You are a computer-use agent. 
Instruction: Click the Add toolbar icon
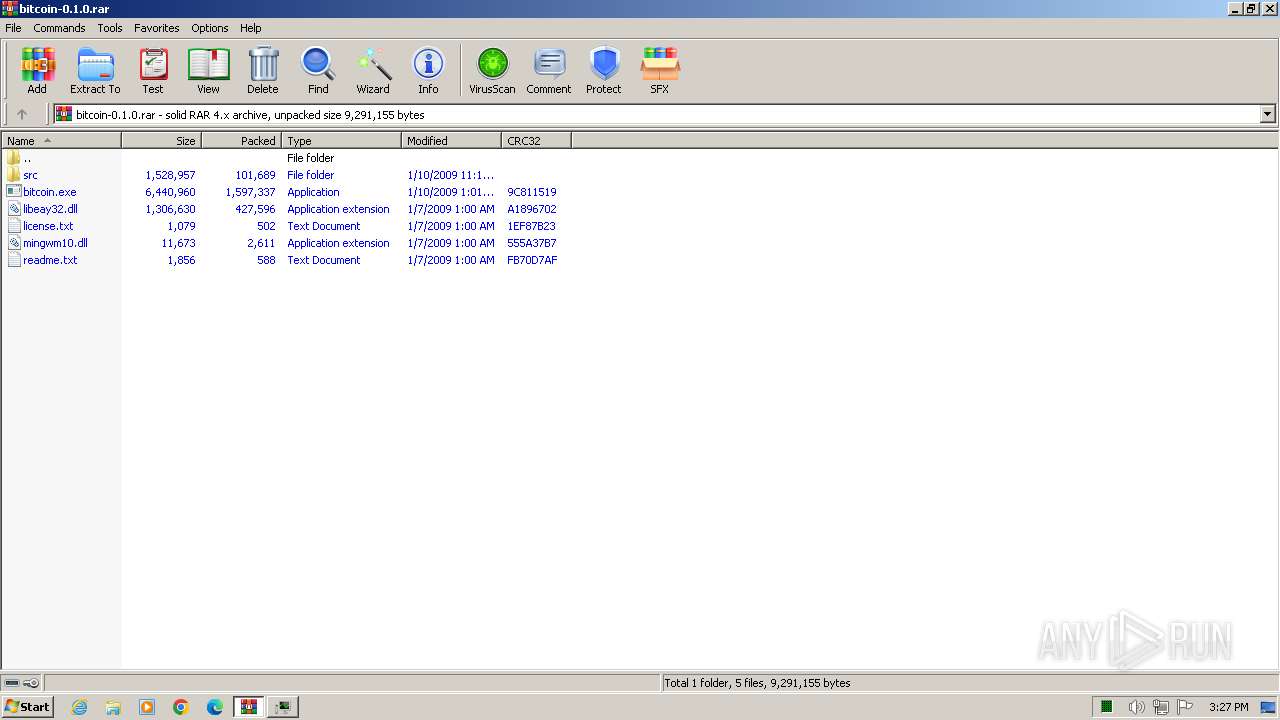tap(37, 65)
